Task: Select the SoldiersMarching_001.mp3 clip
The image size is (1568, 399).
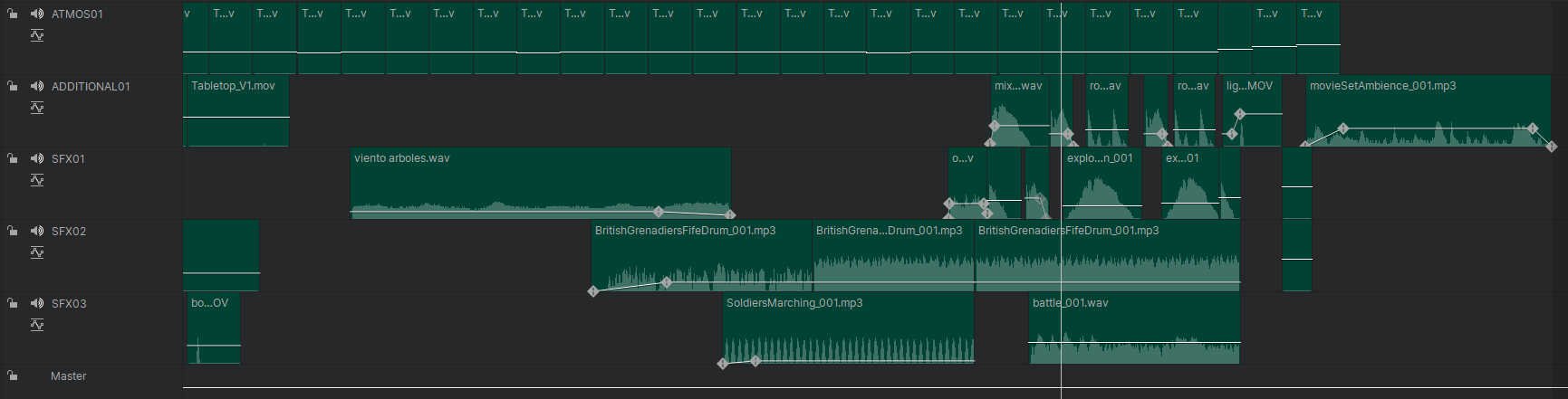Action: [849, 328]
